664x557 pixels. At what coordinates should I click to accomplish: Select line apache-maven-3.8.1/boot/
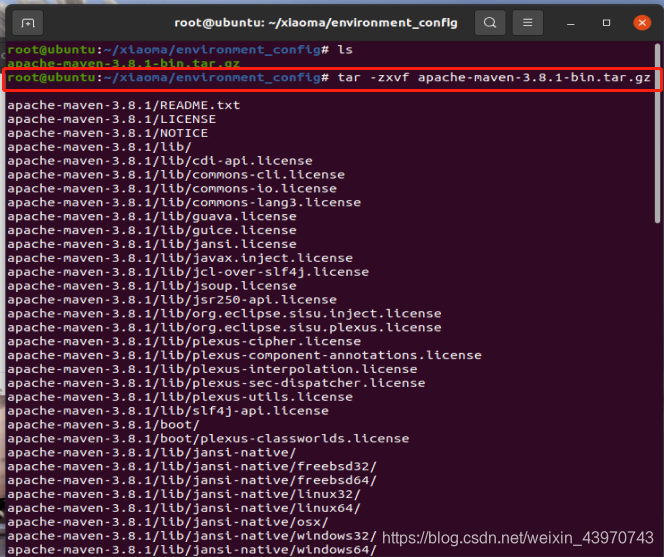103,425
